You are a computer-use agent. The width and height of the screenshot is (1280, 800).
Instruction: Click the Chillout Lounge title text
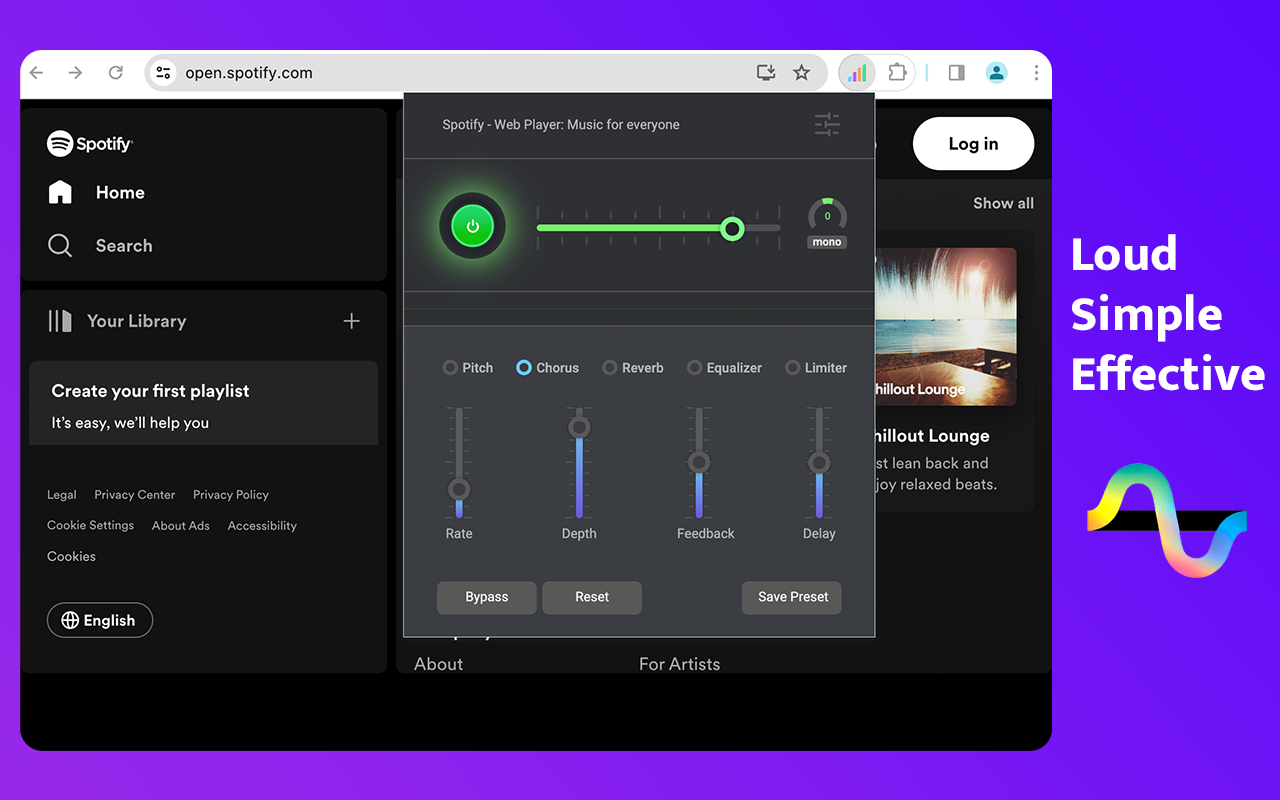(933, 436)
